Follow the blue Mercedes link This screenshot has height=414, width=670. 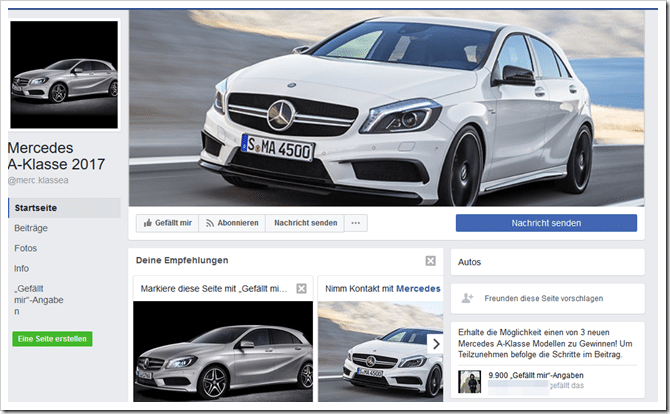418,289
